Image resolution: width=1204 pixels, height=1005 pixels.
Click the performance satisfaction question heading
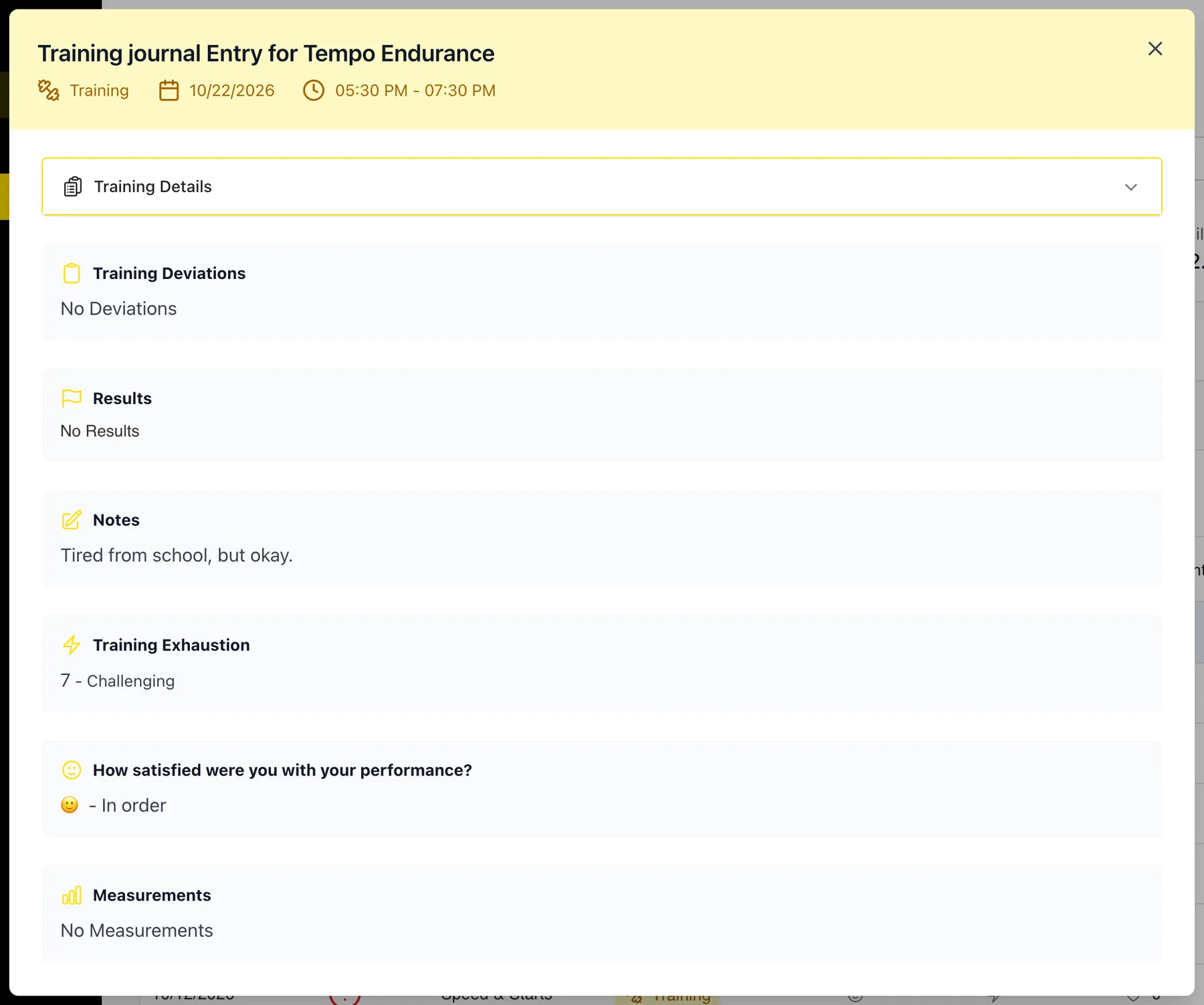click(282, 770)
